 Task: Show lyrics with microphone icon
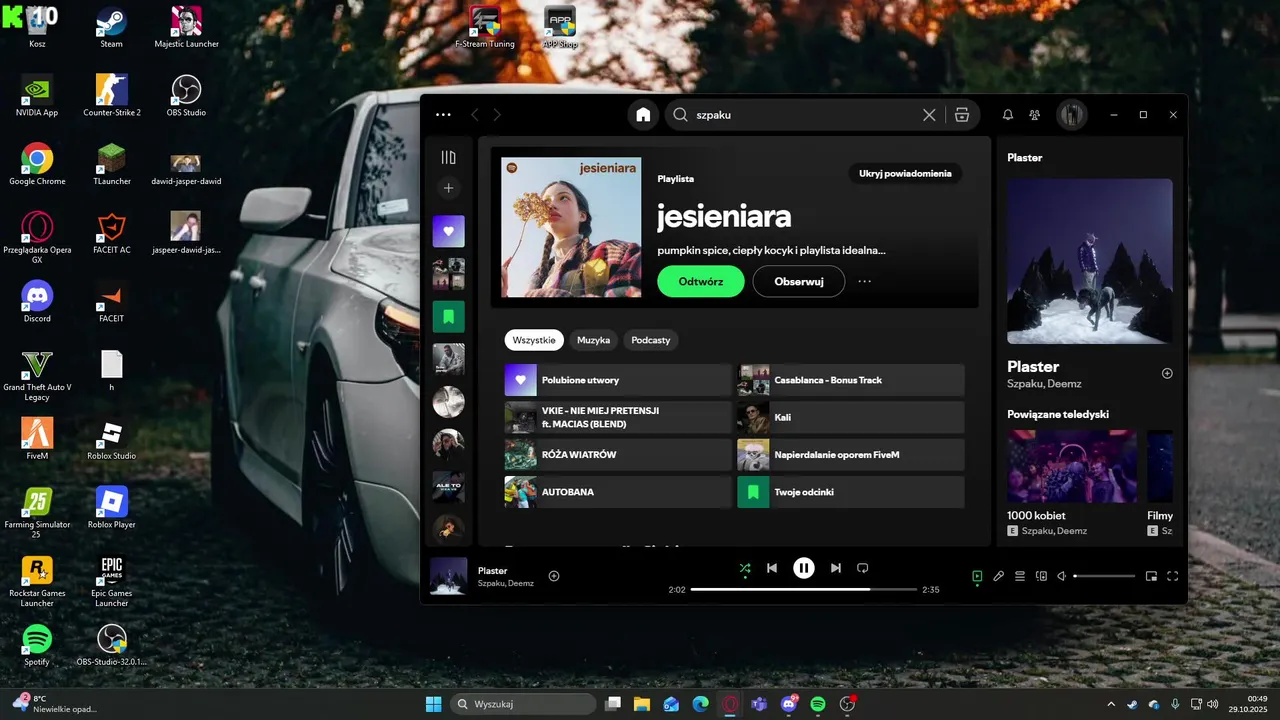point(998,576)
